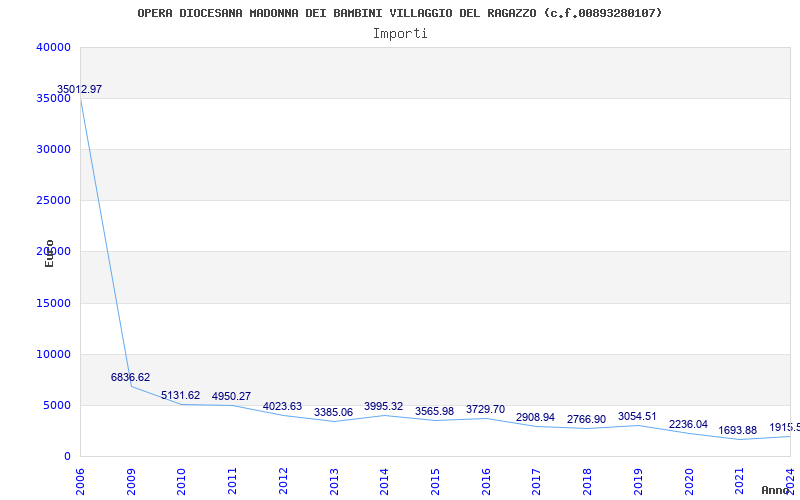Click the 'Importi' subtitle

[x=400, y=34]
